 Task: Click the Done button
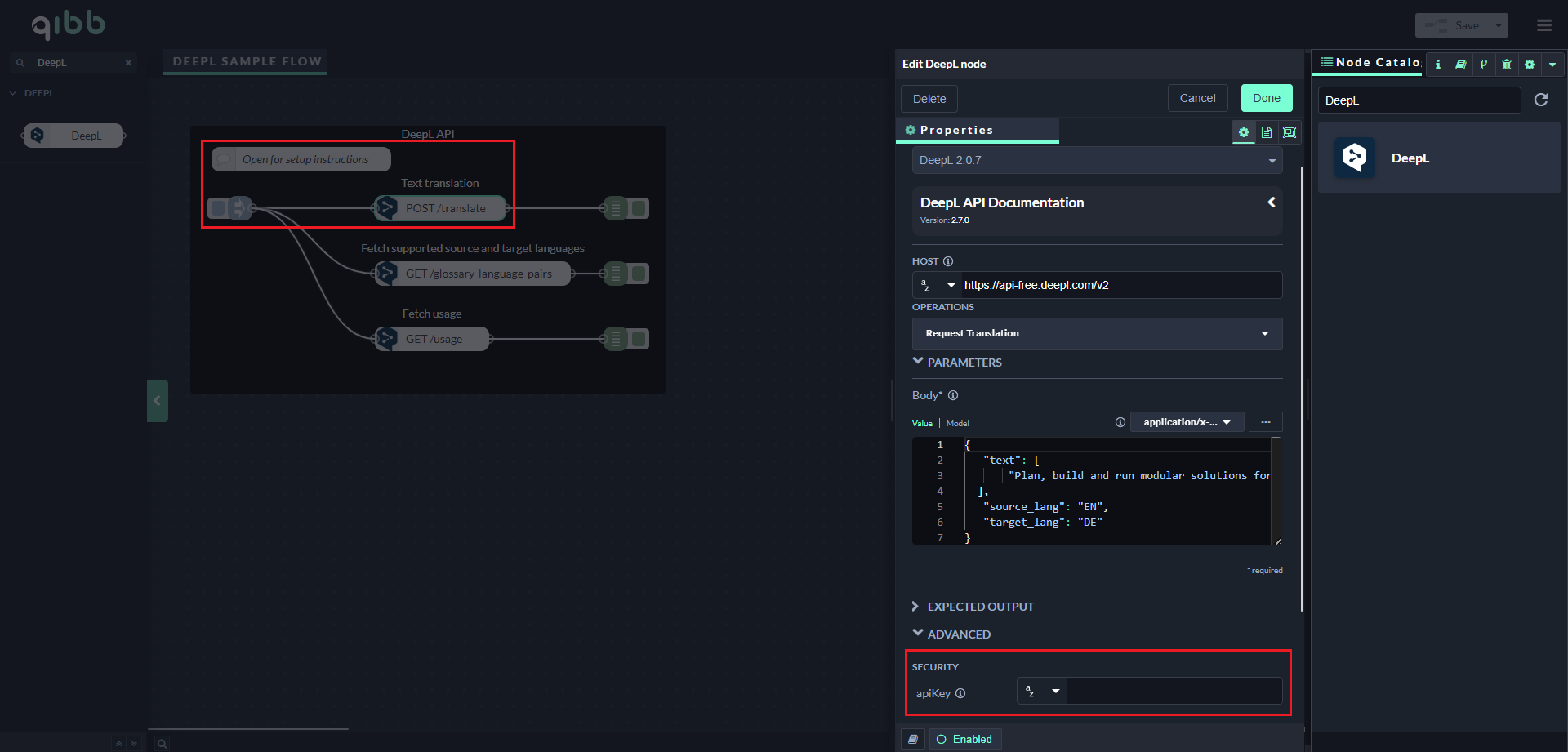click(x=1266, y=98)
